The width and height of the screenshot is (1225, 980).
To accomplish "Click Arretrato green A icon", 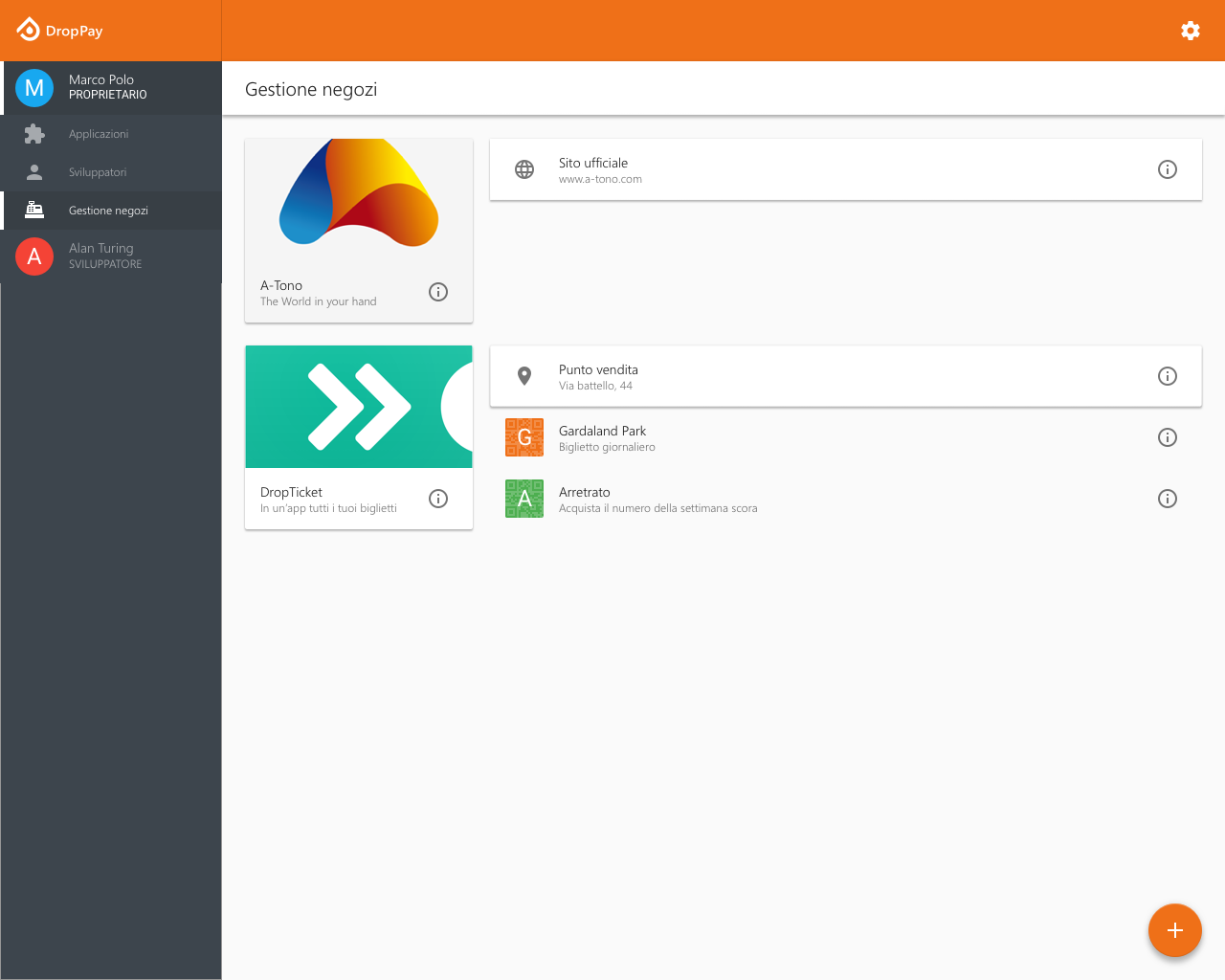I will [x=524, y=499].
